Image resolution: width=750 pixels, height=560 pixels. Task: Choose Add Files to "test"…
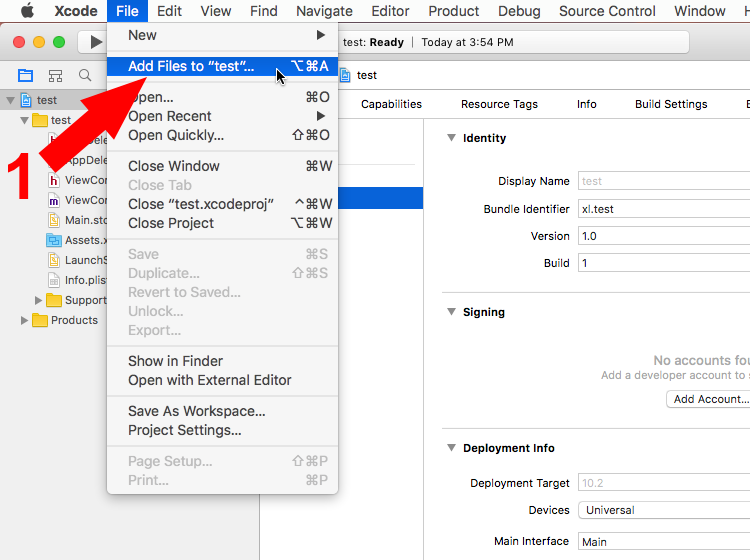[x=222, y=66]
